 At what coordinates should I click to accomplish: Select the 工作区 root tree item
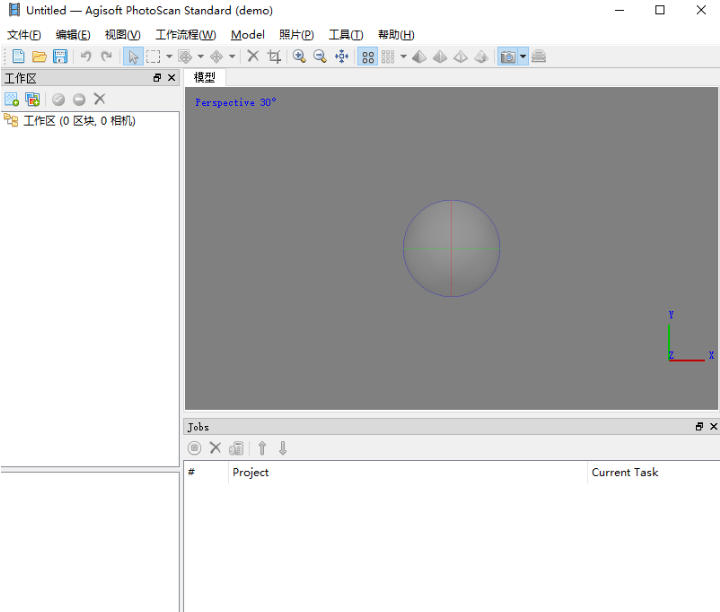click(79, 121)
